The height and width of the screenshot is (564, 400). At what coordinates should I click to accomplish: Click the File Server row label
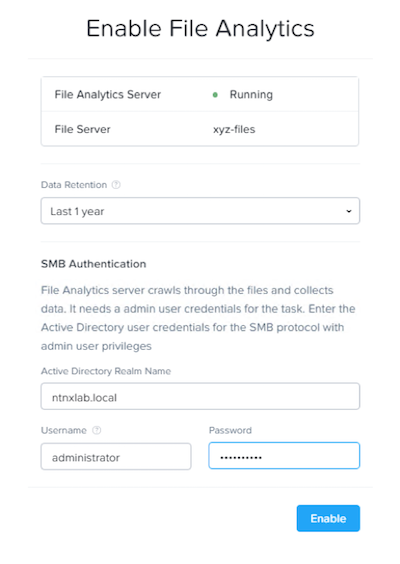coord(82,129)
